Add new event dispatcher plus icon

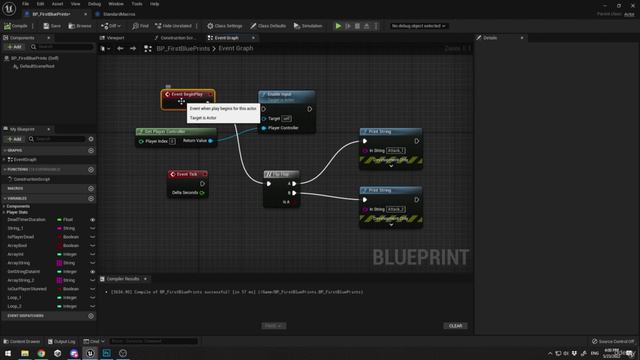coord(91,316)
